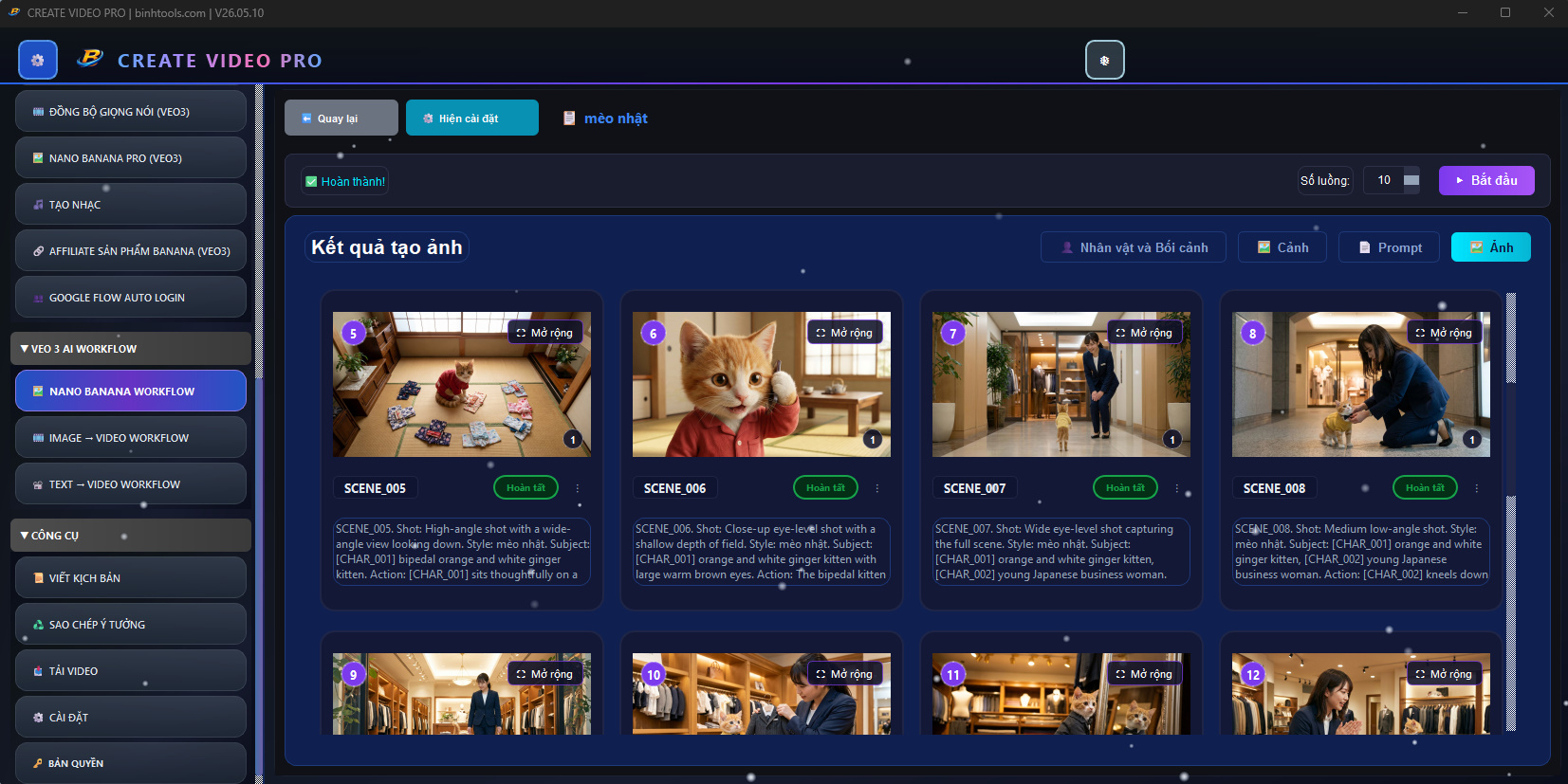Expand scene 10 image with Mở rộng
The width and height of the screenshot is (1568, 784).
tap(844, 674)
